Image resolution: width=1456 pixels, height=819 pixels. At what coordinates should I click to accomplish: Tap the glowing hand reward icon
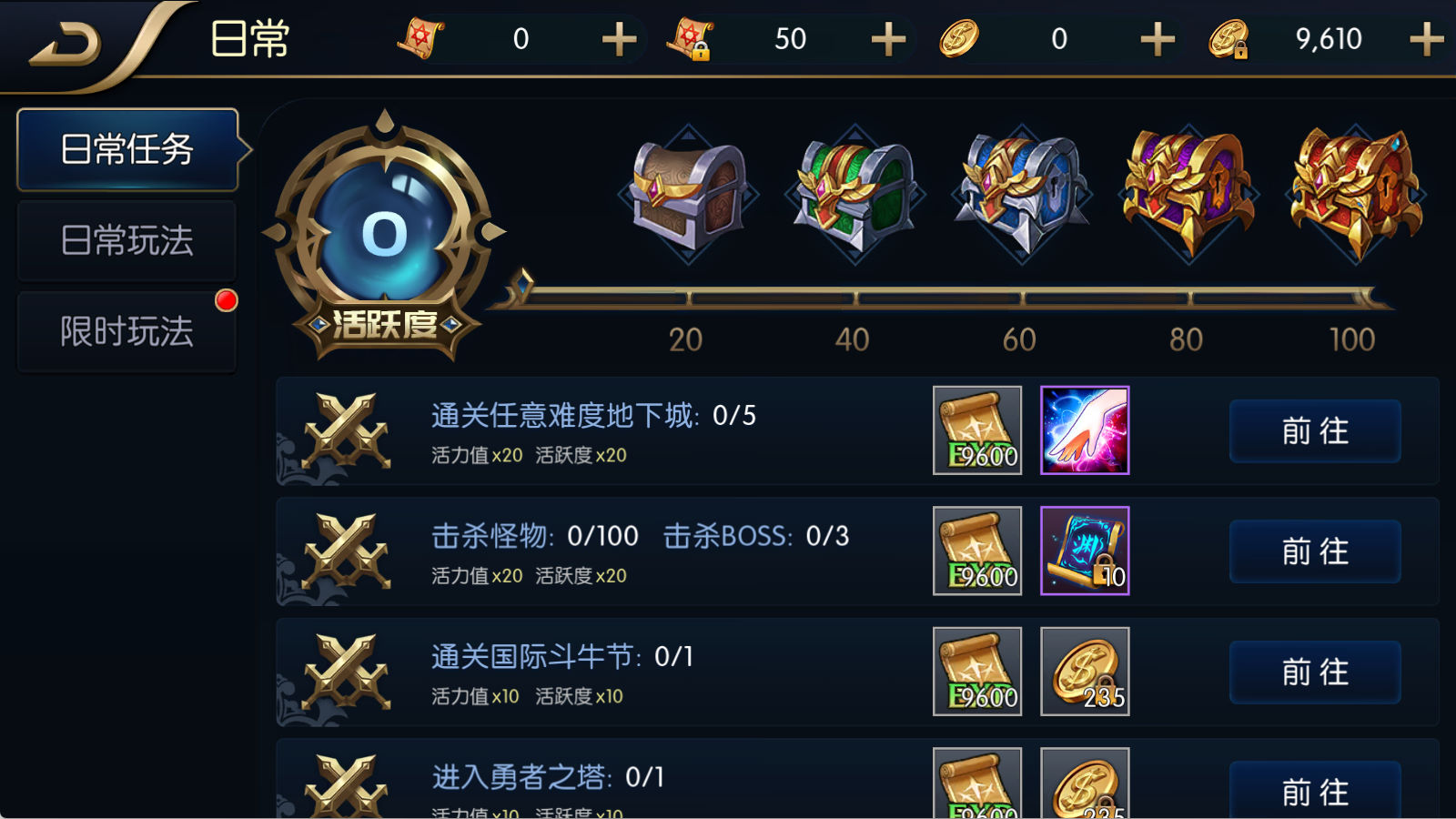pos(1085,430)
